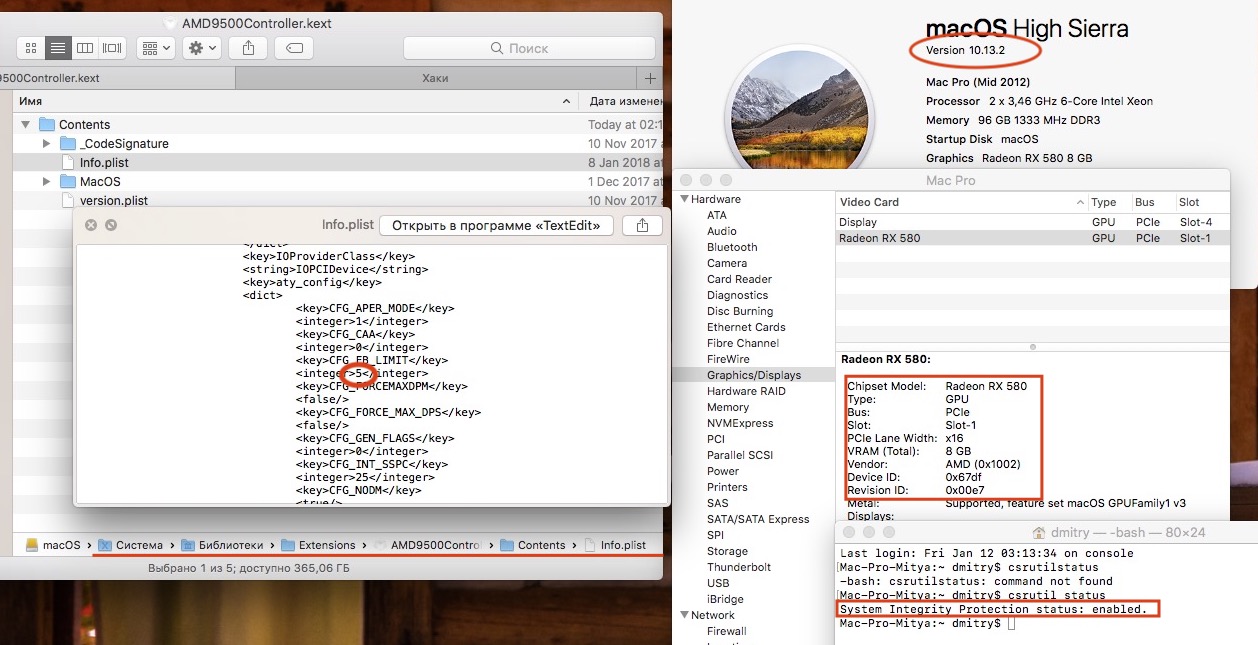
Task: Click AMD9500Control item in Finder path bar
Action: 427,545
